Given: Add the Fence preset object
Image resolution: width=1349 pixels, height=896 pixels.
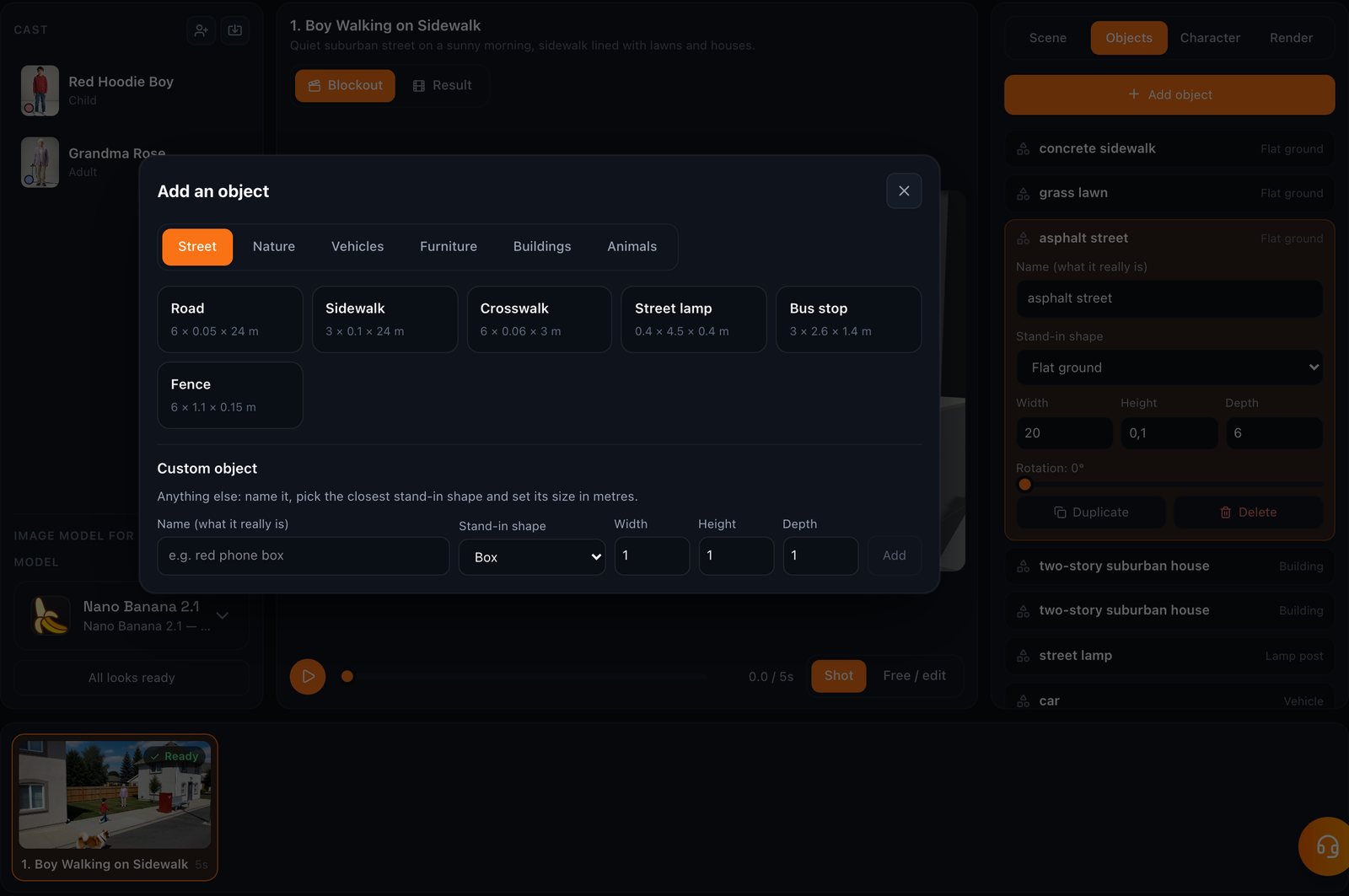Looking at the screenshot, I should point(230,395).
